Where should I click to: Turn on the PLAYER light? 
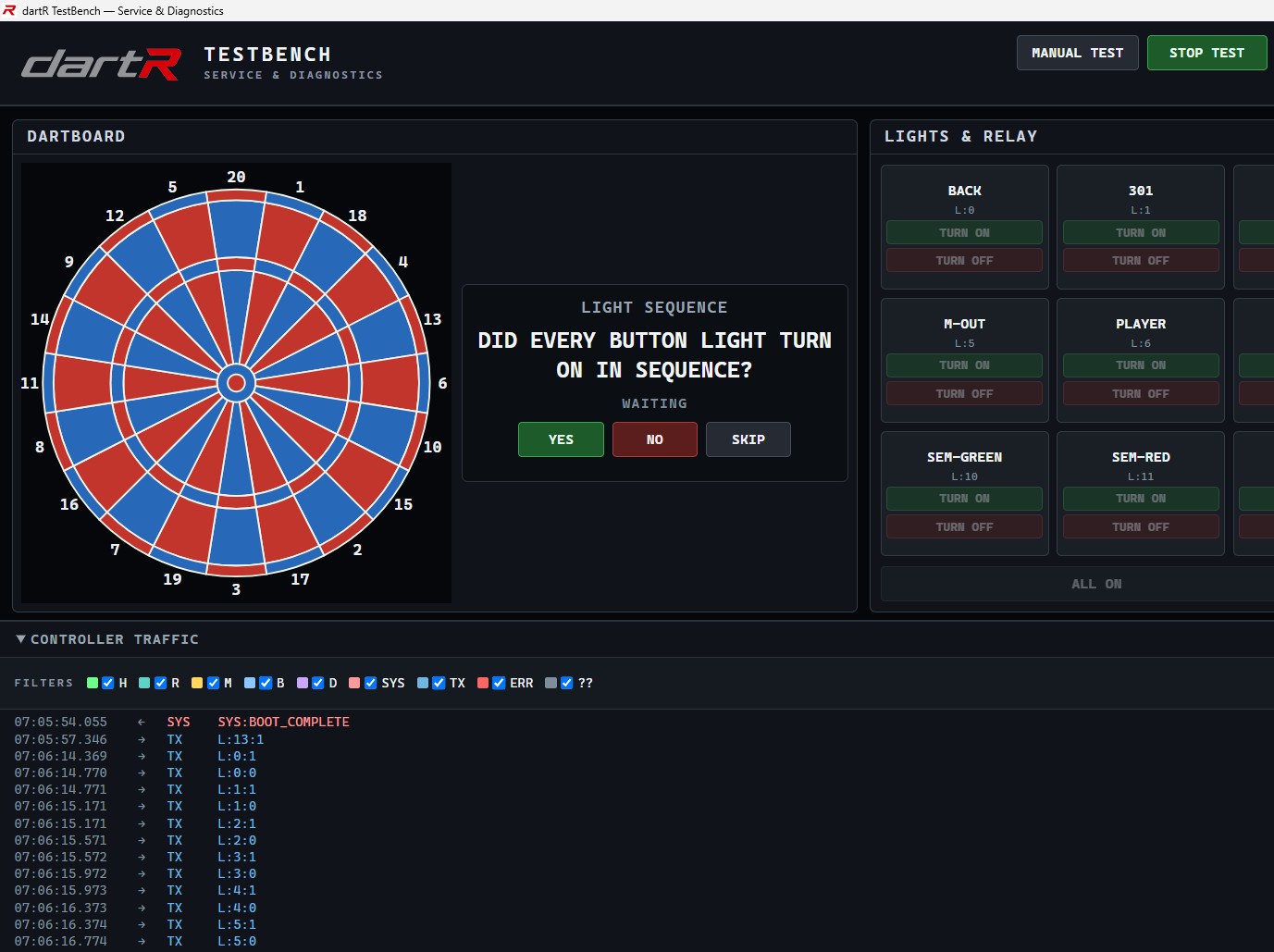(1141, 365)
